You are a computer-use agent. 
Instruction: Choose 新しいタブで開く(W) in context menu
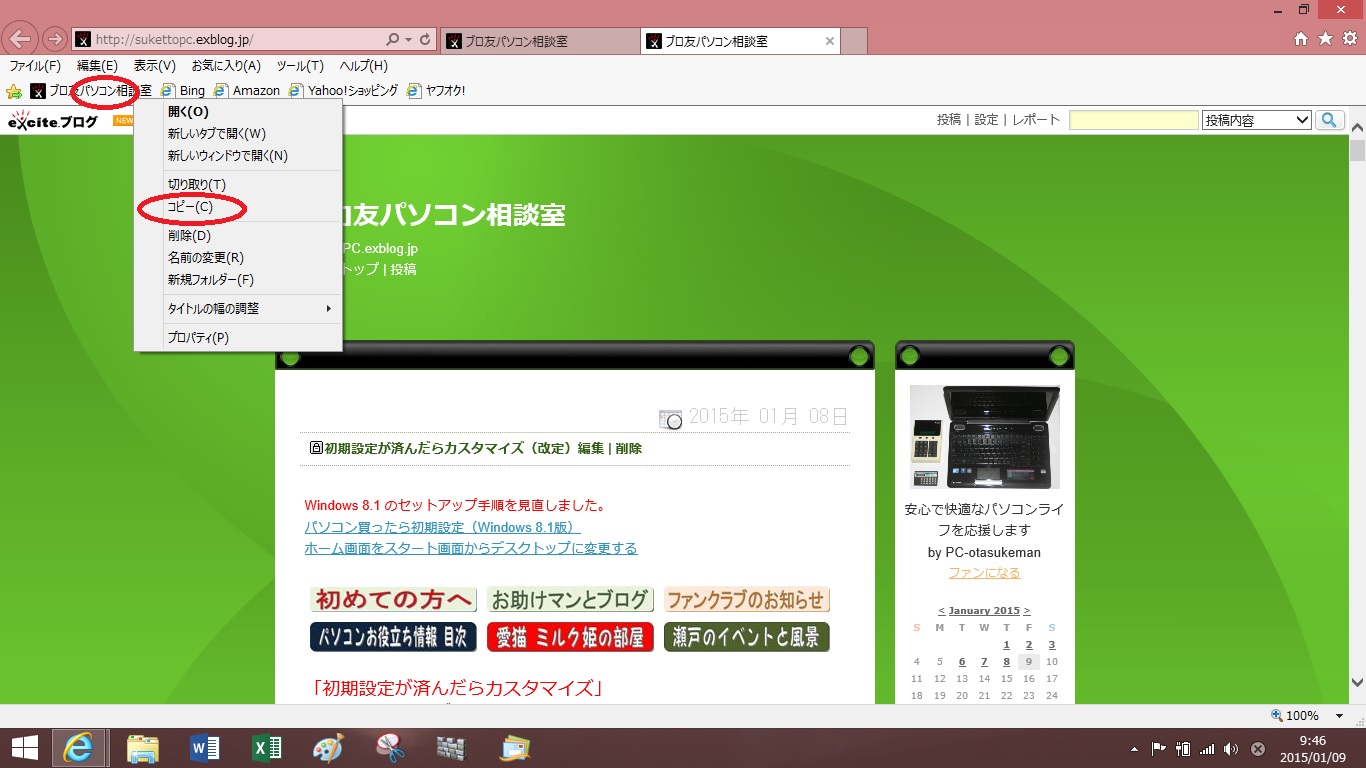pyautogui.click(x=238, y=134)
